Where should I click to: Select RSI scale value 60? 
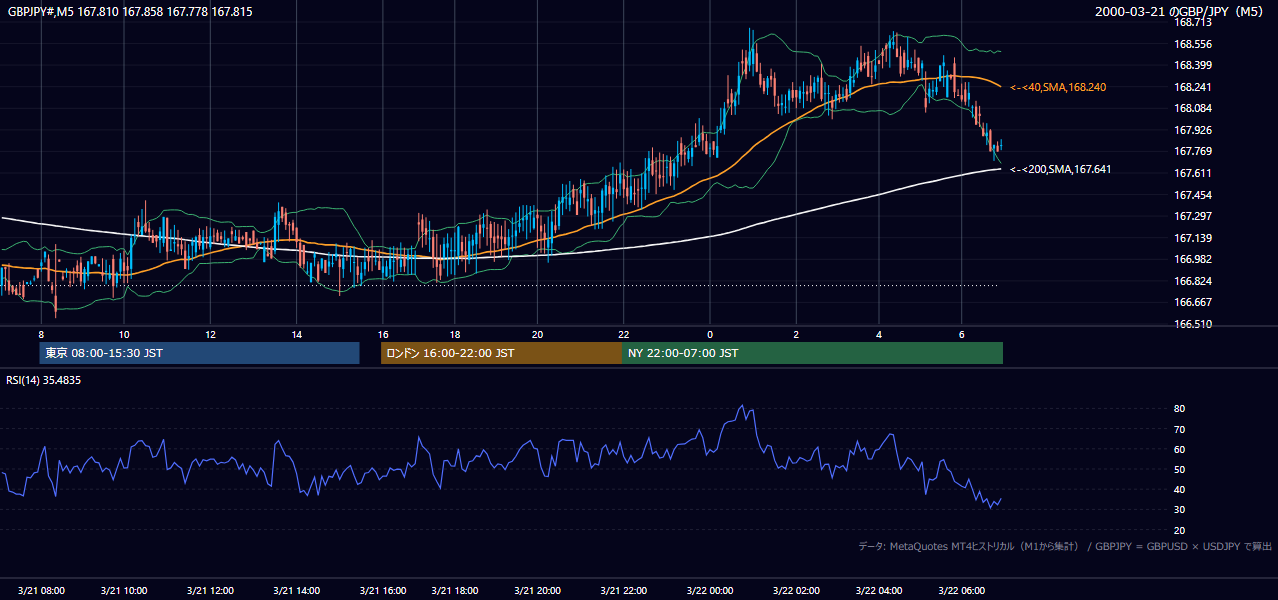(1180, 449)
